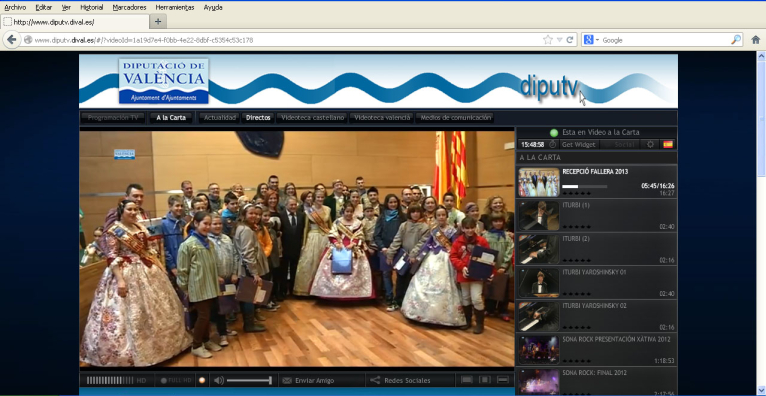Open the Marcadores menu
This screenshot has width=766, height=396.
(129, 7)
